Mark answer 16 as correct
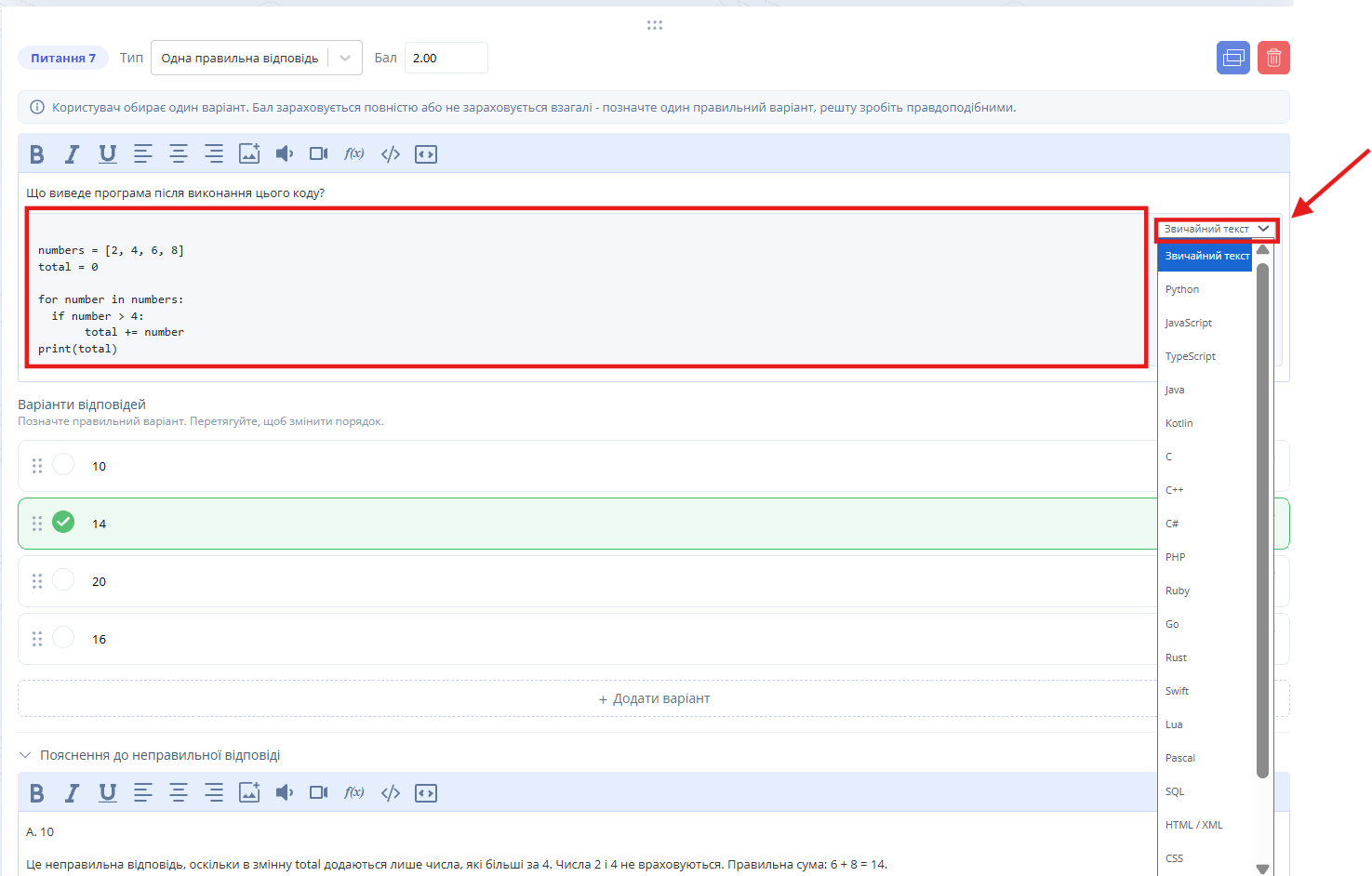Image resolution: width=1372 pixels, height=876 pixels. 63,638
